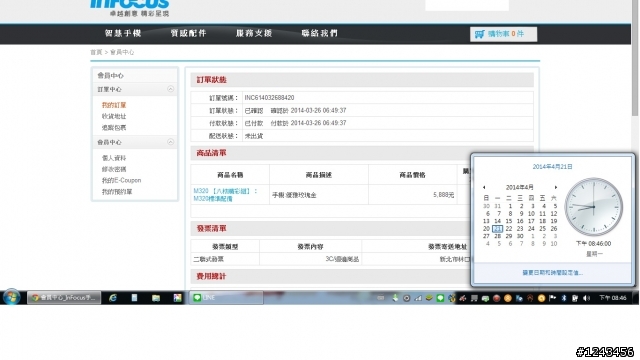Viewport: 640px width, 360px height.
Task: Collapse the lower 會員中心 sidebar section arrow
Action: (171, 142)
